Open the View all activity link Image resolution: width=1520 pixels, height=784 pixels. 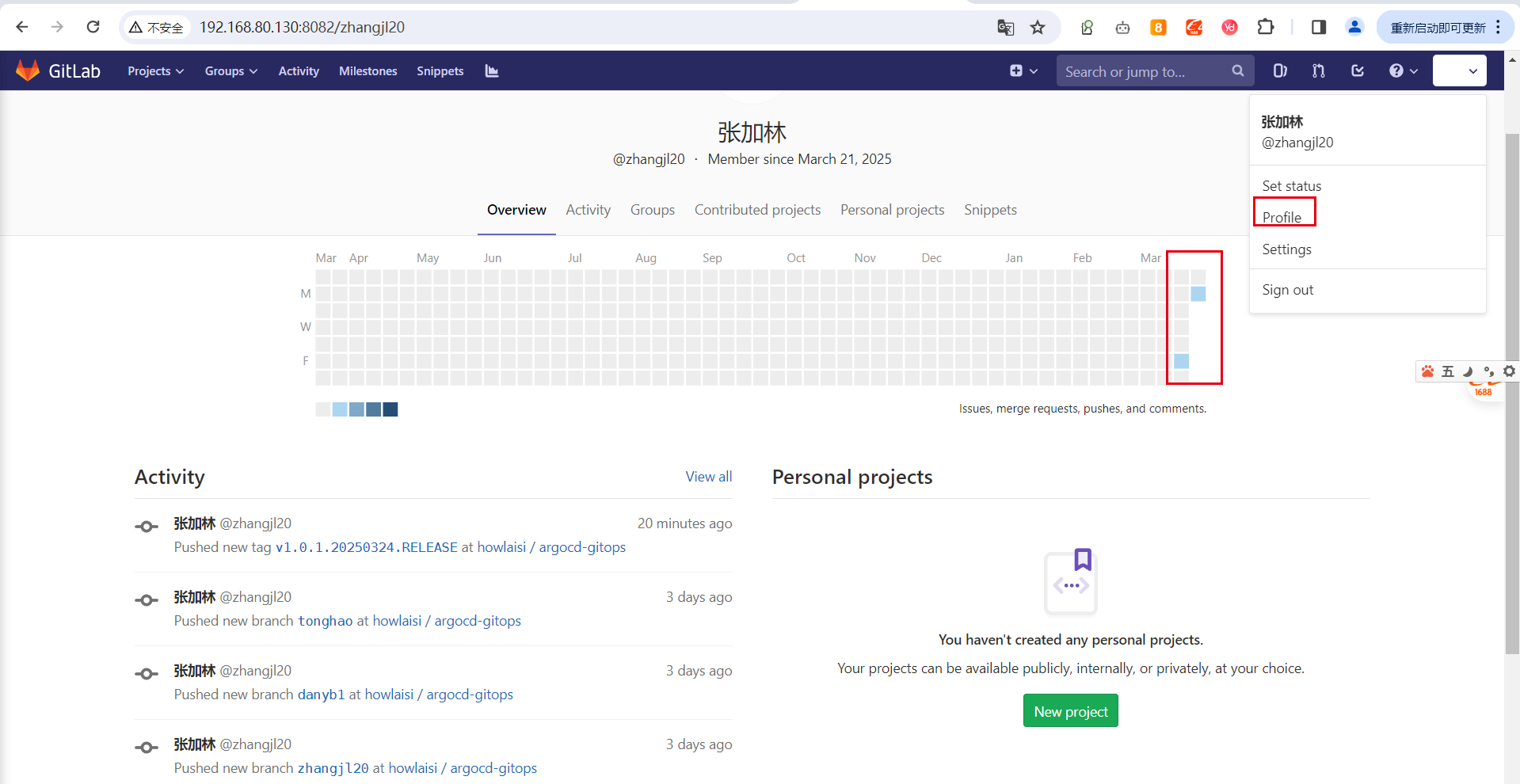(x=708, y=477)
